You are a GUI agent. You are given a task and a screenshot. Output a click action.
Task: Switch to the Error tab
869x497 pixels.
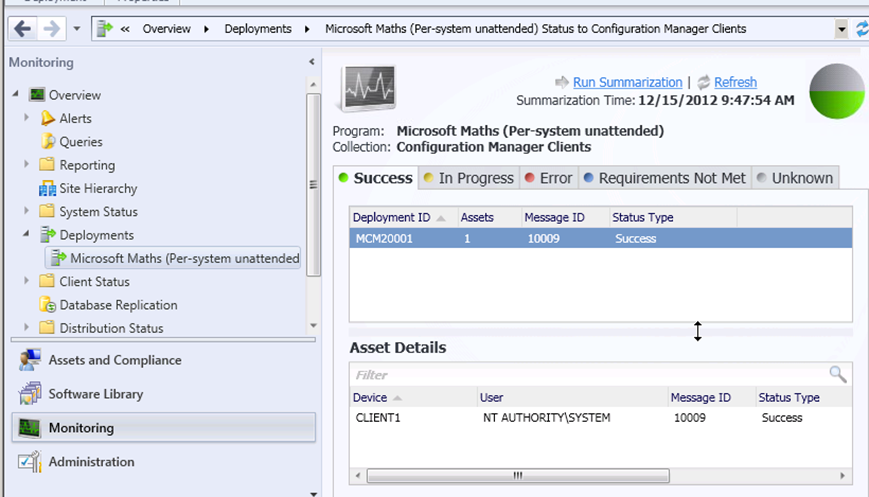pyautogui.click(x=549, y=178)
